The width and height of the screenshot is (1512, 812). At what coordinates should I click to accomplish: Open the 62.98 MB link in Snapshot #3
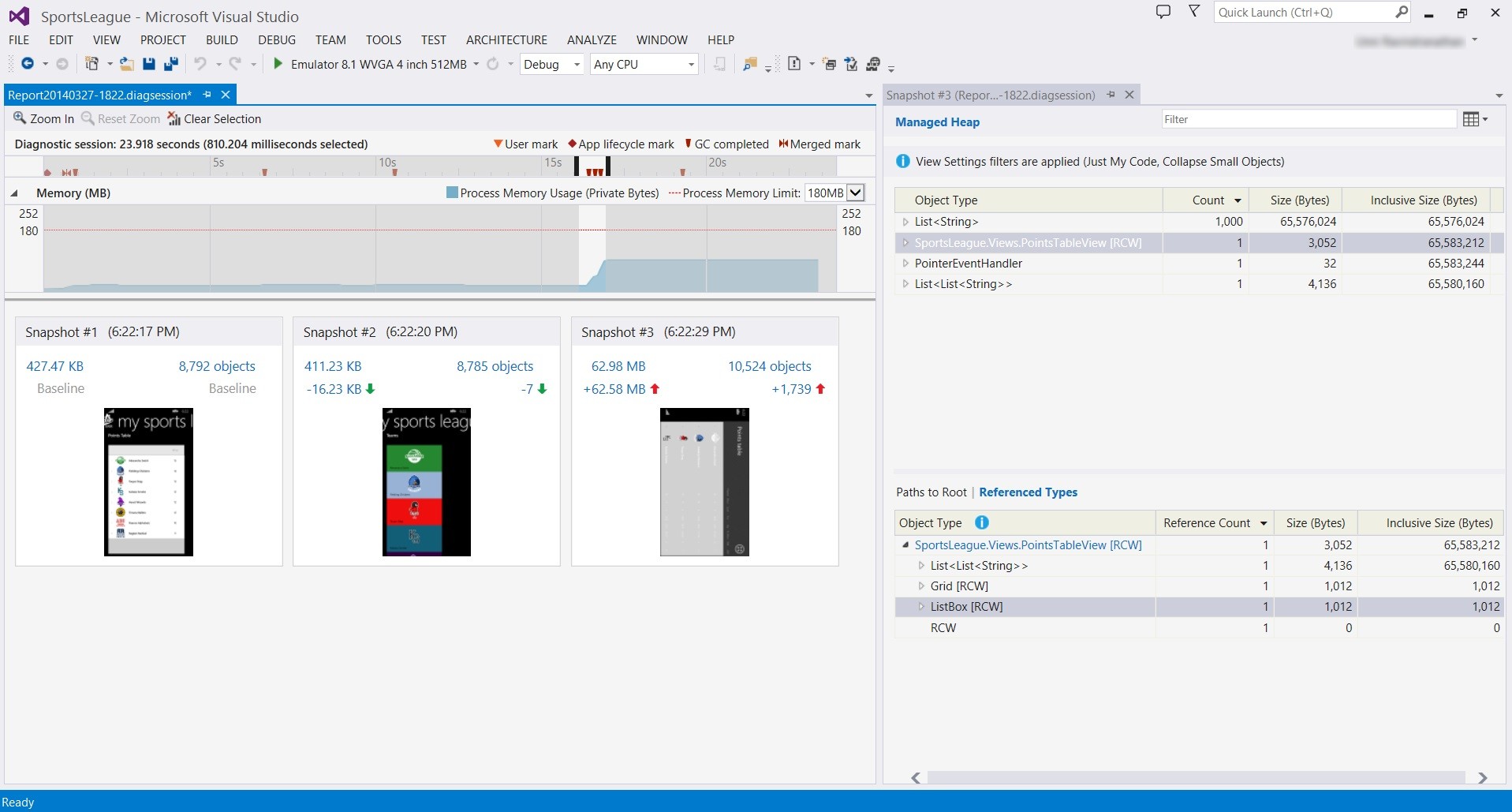pyautogui.click(x=618, y=366)
